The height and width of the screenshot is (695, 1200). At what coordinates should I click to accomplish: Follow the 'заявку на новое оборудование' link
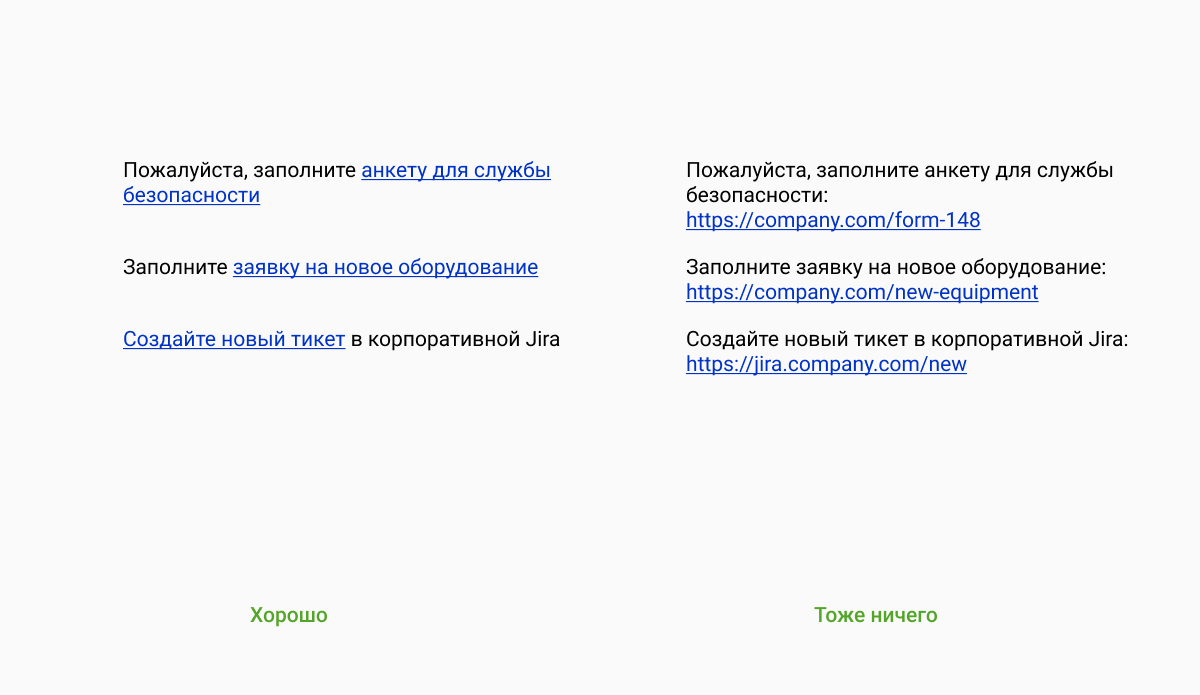pos(385,268)
